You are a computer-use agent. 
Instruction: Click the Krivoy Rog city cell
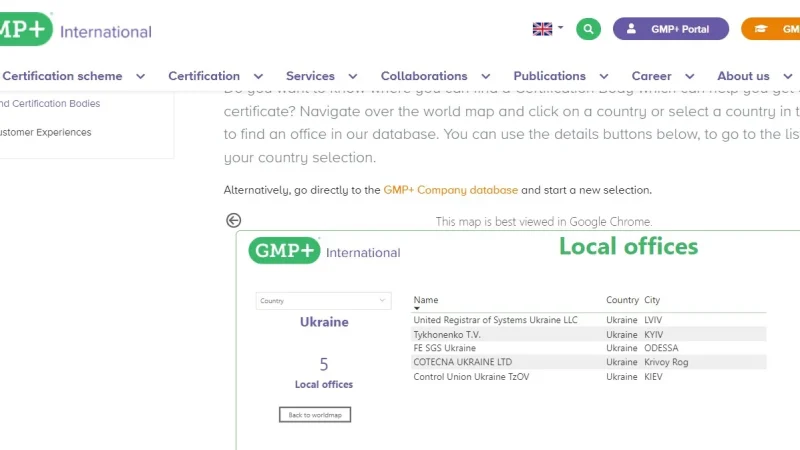point(666,362)
